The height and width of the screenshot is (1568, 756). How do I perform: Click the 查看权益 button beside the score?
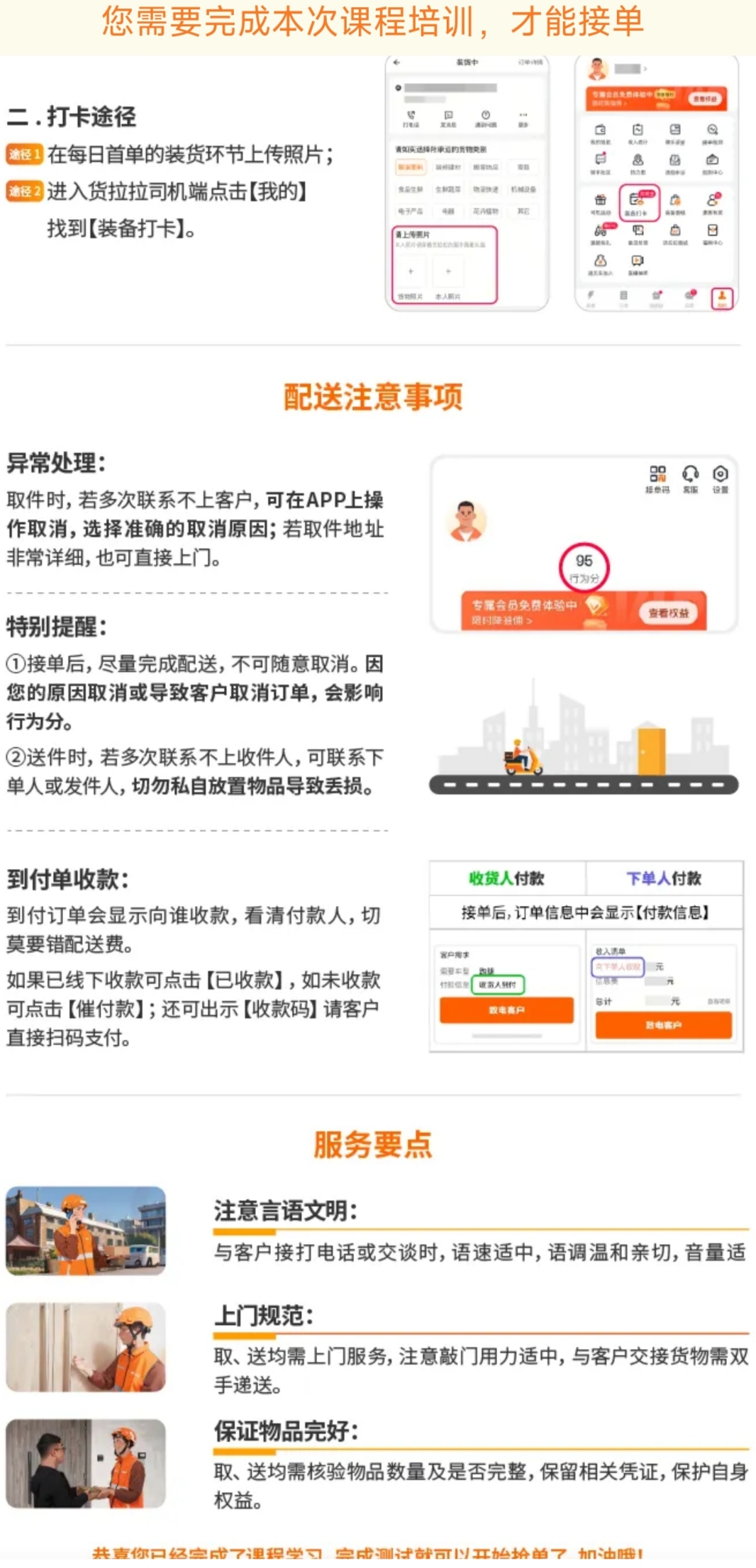coord(668,612)
